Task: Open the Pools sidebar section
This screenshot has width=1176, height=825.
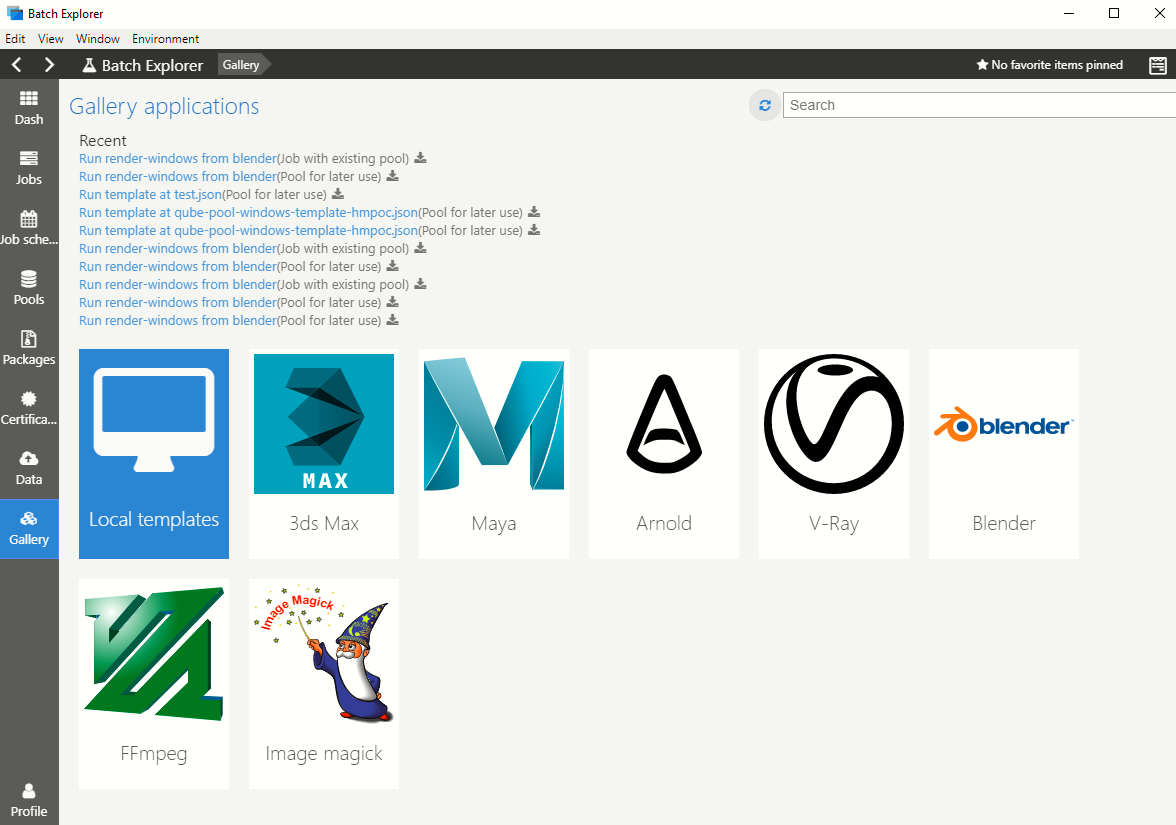Action: pos(28,289)
